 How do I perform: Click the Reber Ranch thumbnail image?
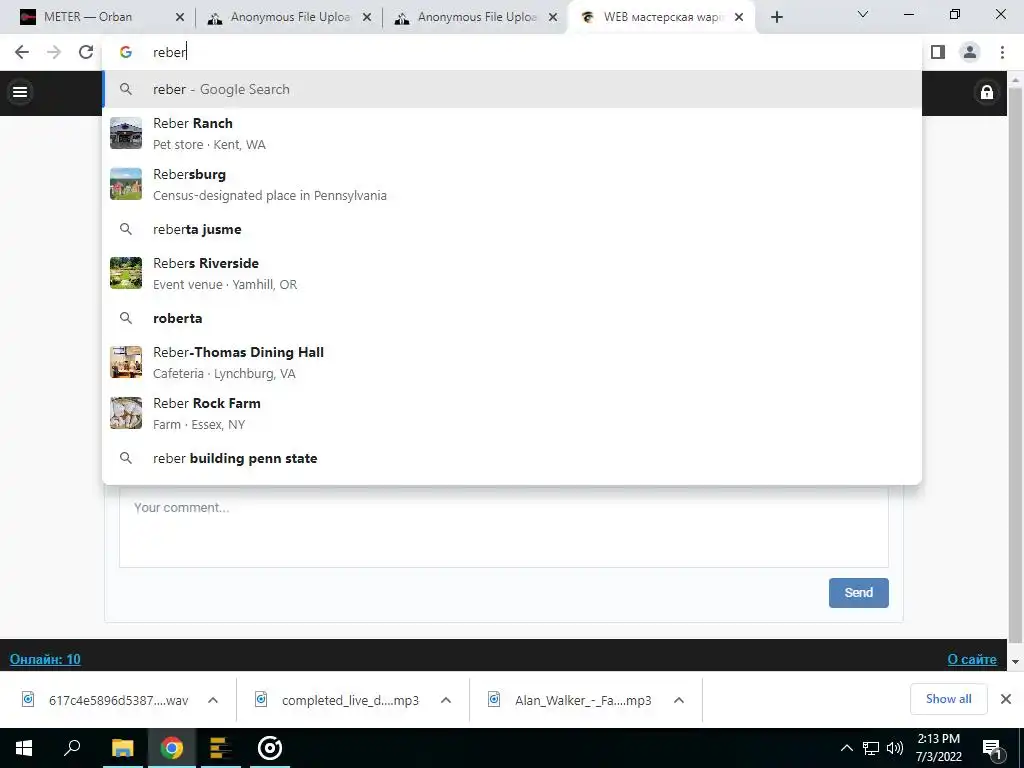(126, 133)
